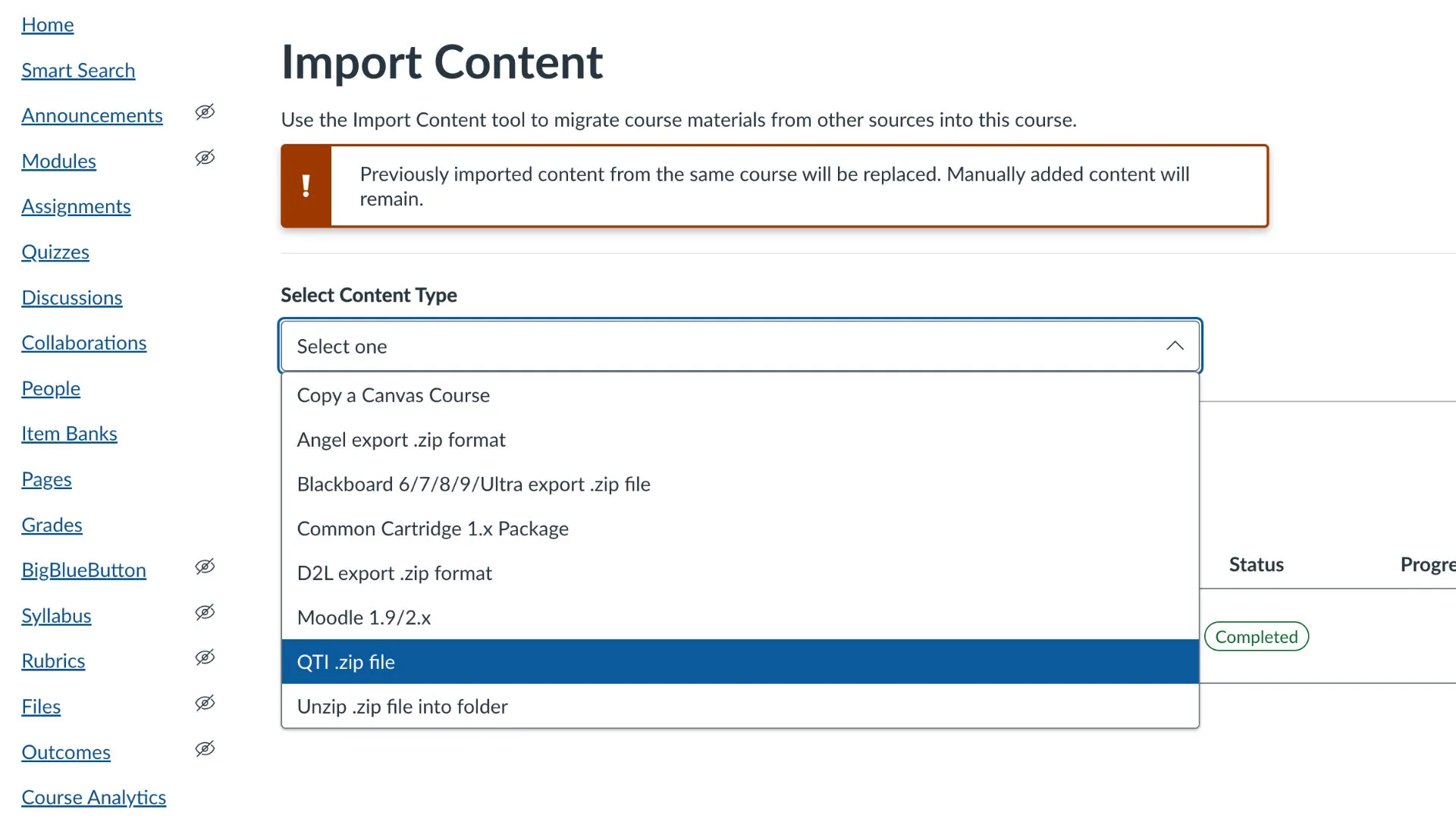This screenshot has height=819, width=1456.
Task: Toggle the Outcomes eye icon
Action: pyautogui.click(x=205, y=748)
